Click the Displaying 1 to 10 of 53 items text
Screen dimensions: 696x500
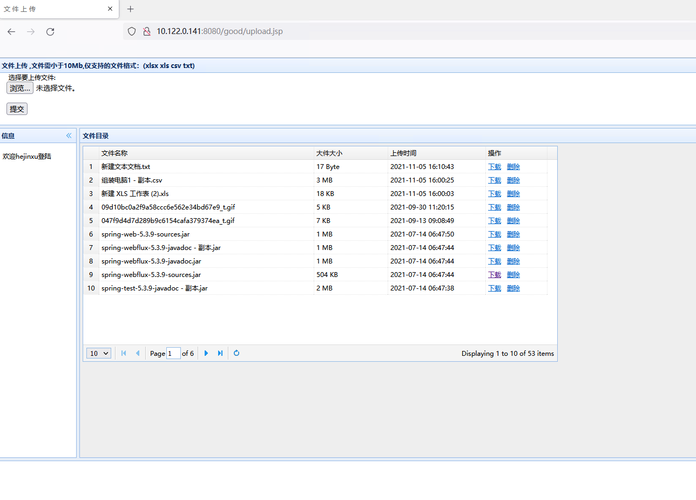[x=508, y=353]
